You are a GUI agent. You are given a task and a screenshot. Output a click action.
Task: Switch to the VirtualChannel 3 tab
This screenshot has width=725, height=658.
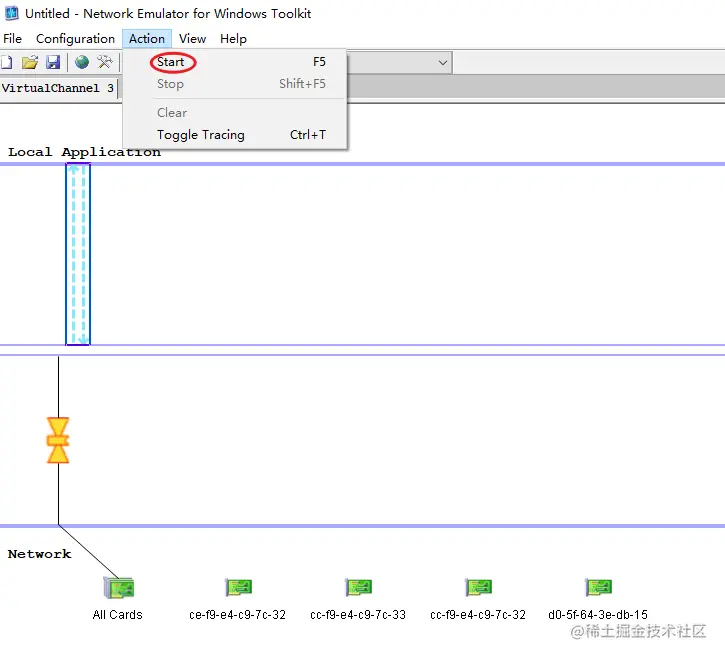[58, 88]
